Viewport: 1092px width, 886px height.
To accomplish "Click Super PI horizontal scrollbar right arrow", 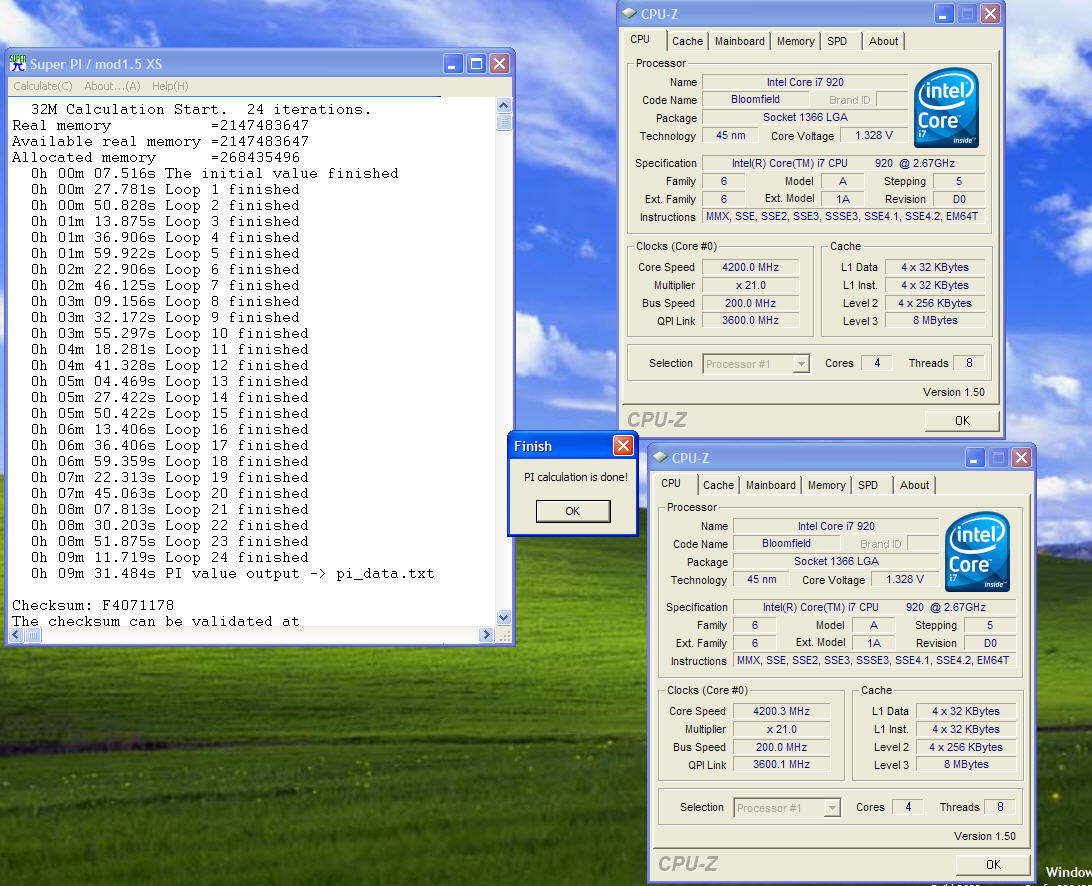I will point(487,635).
